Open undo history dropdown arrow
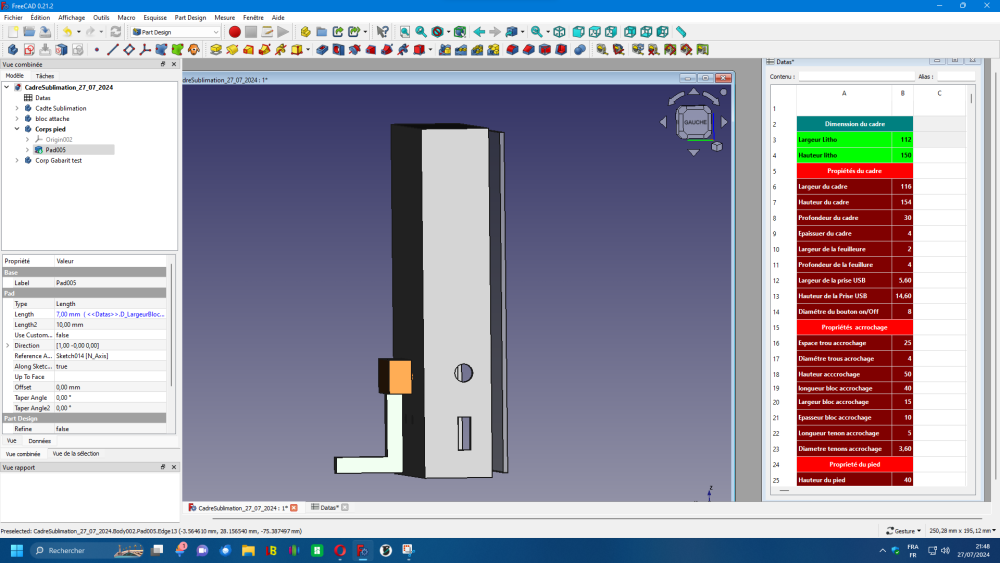The height and width of the screenshot is (563, 1000). [78, 32]
